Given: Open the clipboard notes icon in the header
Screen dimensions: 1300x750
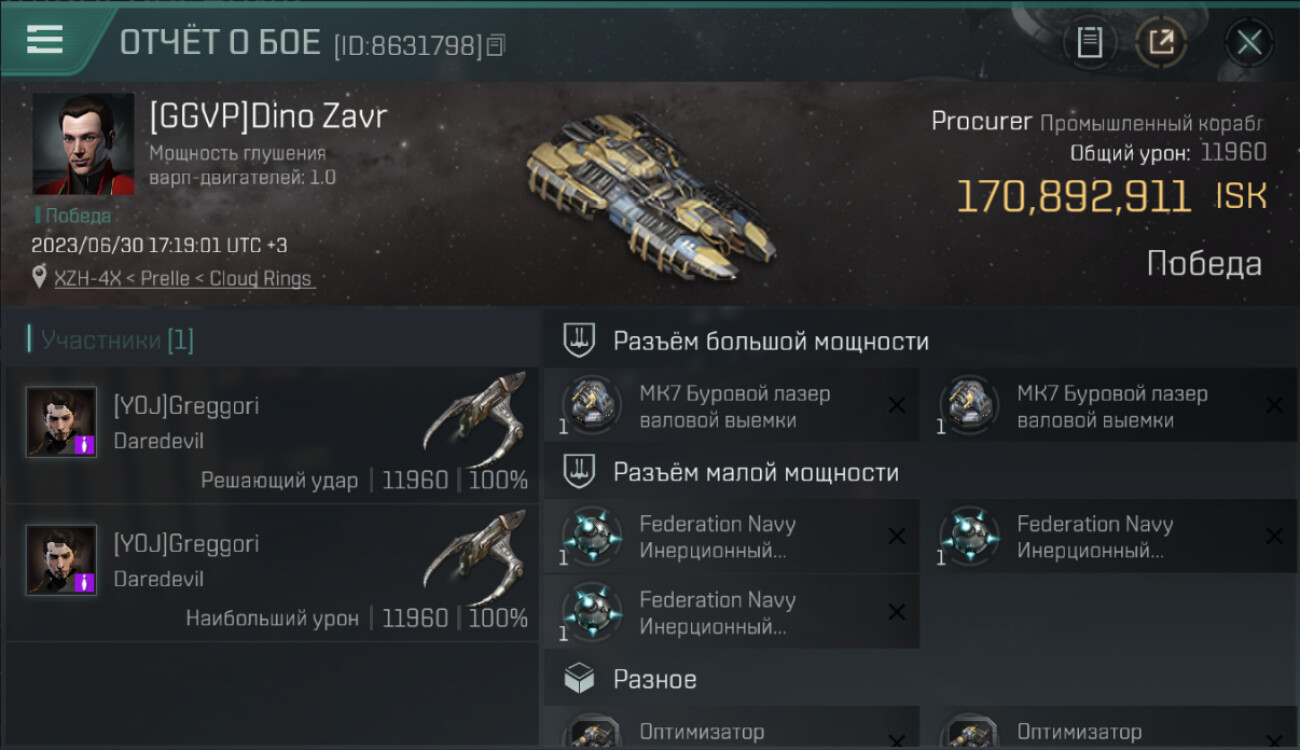Looking at the screenshot, I should tap(1089, 42).
